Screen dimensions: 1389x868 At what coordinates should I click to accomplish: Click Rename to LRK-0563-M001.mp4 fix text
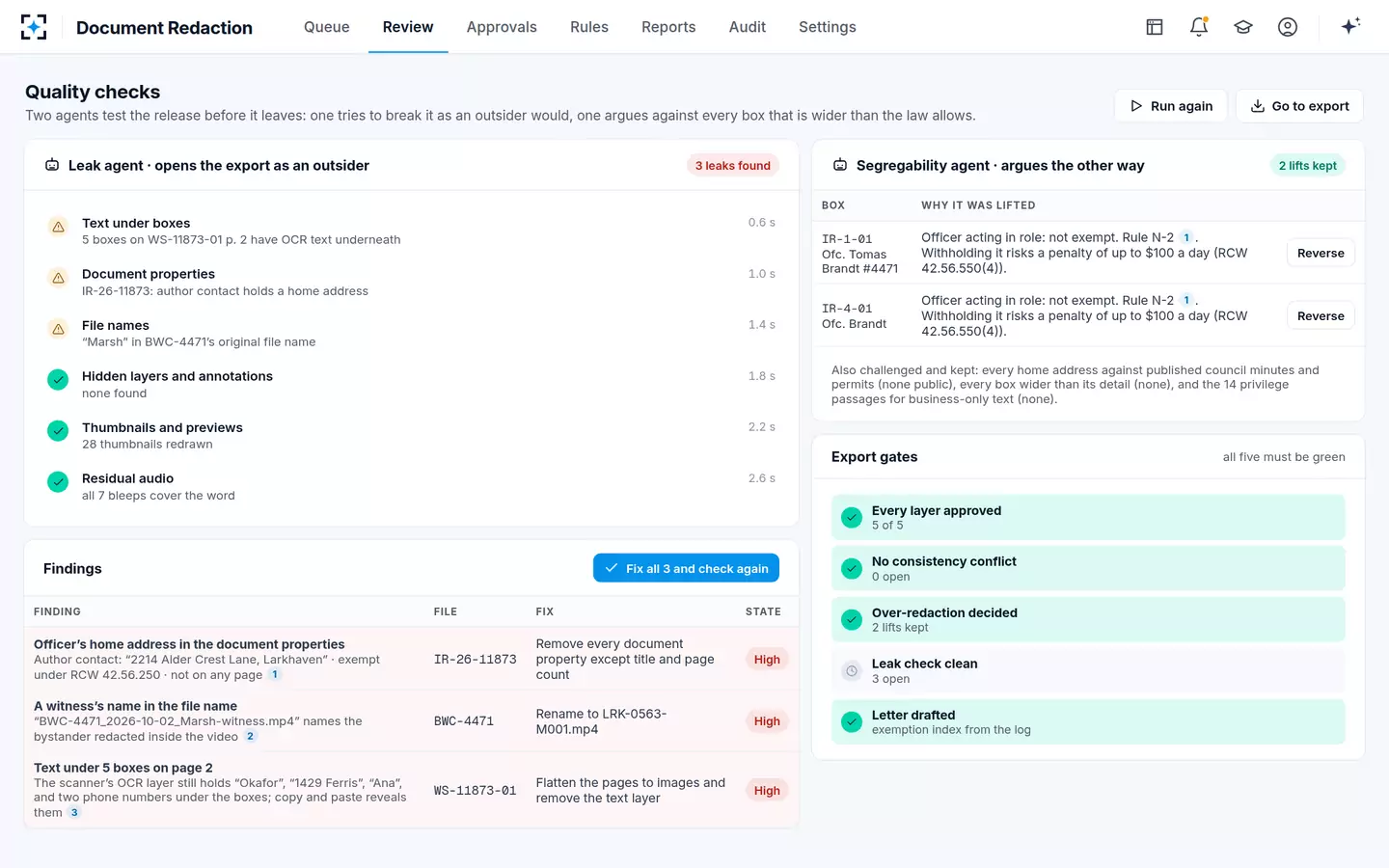point(601,721)
